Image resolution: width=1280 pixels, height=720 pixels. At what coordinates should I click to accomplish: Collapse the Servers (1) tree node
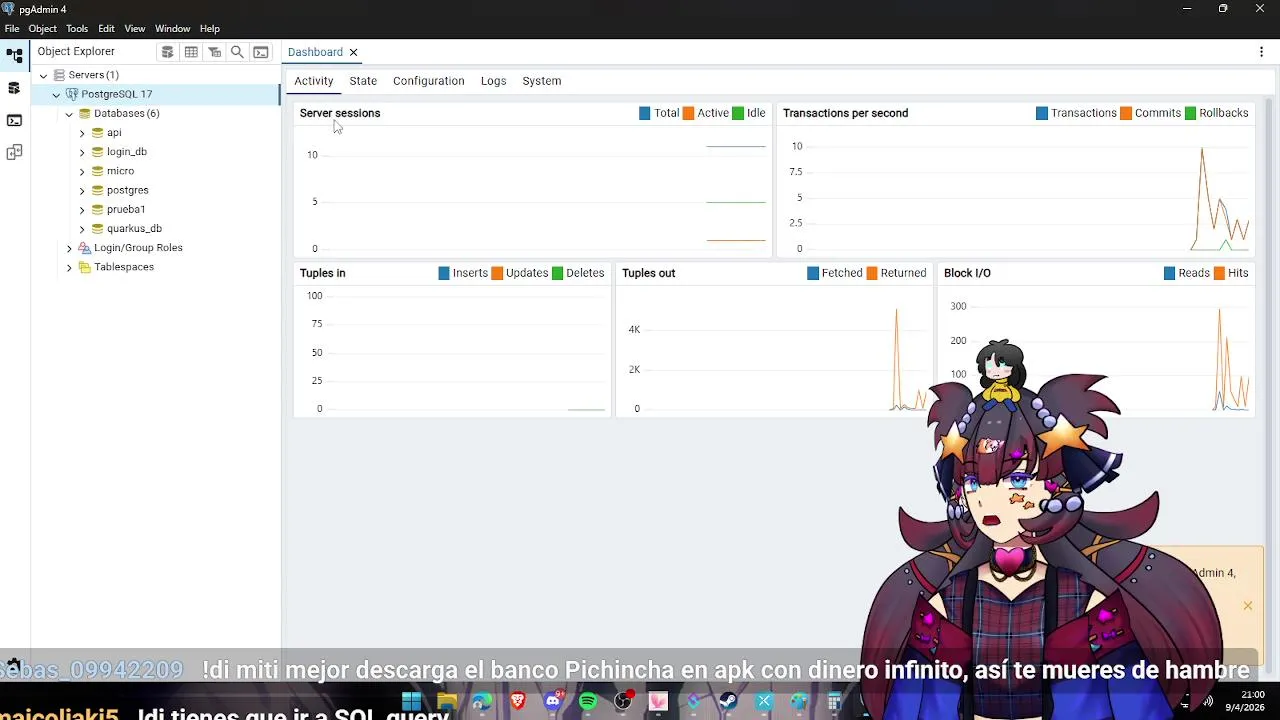point(43,75)
